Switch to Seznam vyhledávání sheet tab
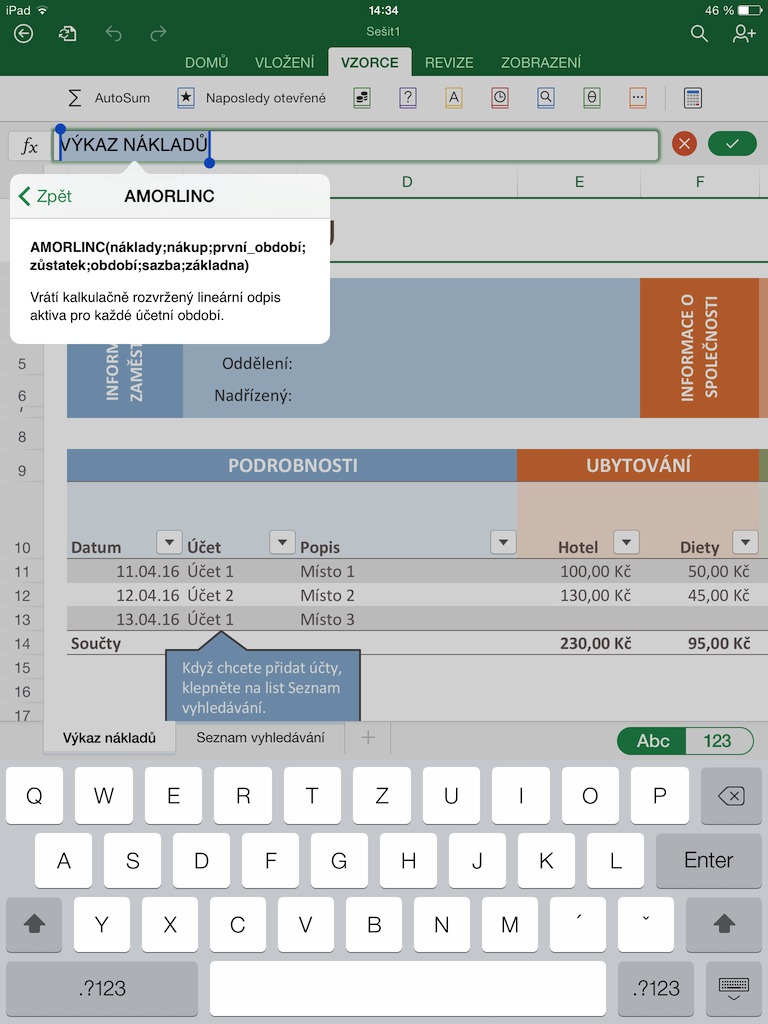The width and height of the screenshot is (768, 1024). 260,738
